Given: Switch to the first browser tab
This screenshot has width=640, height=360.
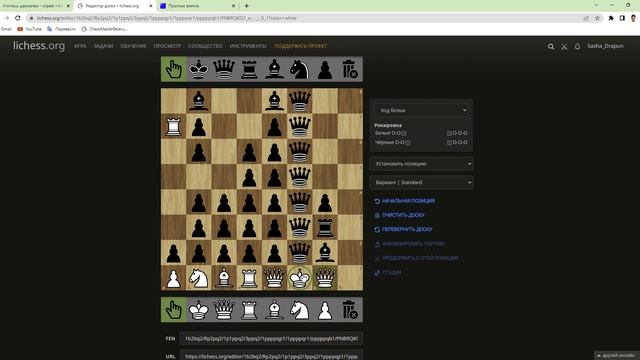Looking at the screenshot, I should tap(35, 6).
